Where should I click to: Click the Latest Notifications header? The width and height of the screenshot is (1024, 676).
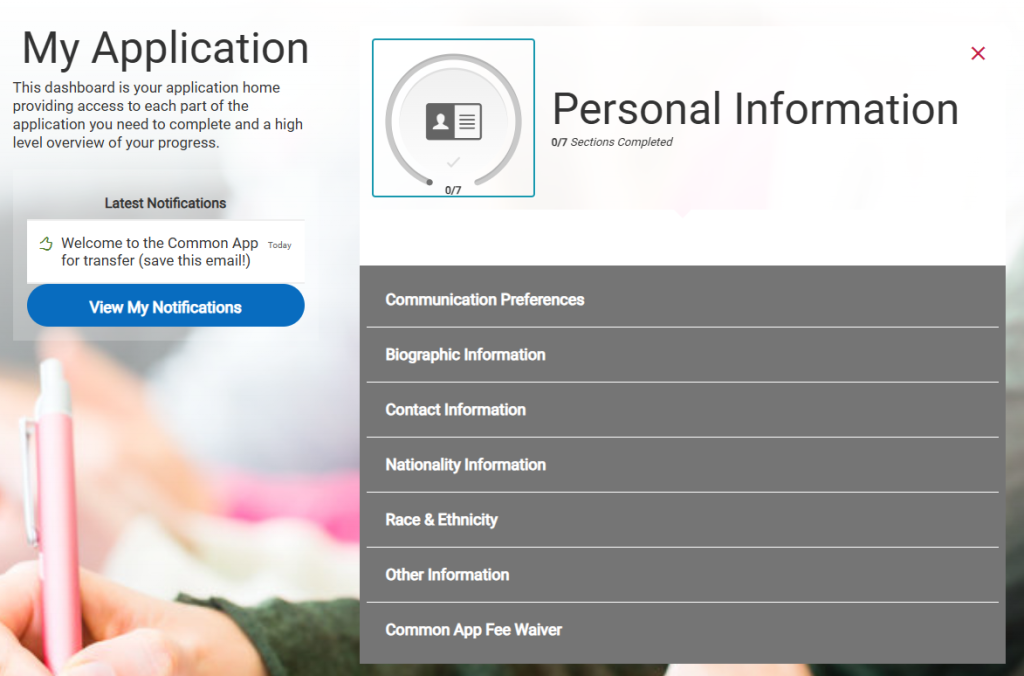[x=165, y=203]
